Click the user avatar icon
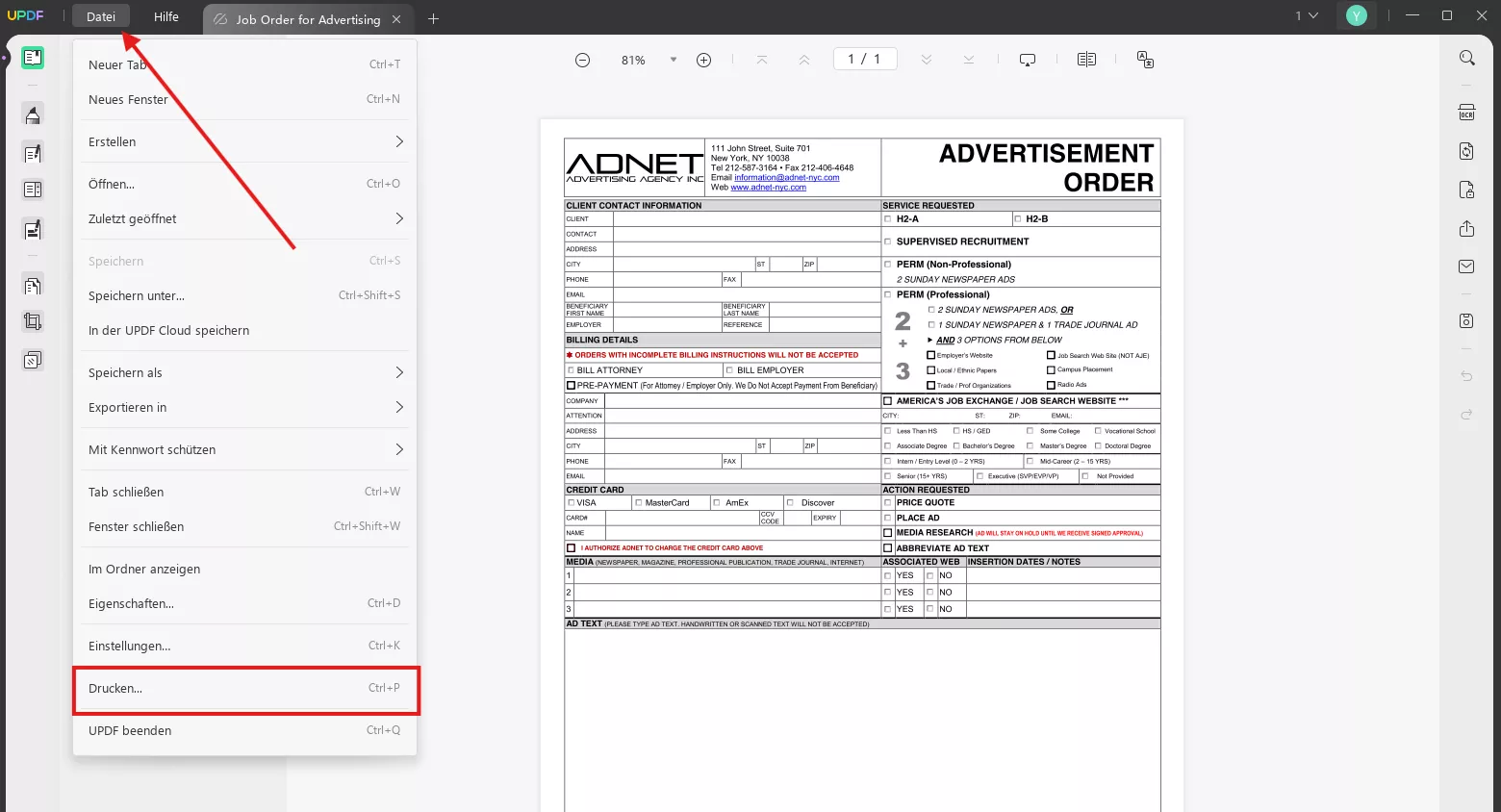 click(x=1356, y=15)
